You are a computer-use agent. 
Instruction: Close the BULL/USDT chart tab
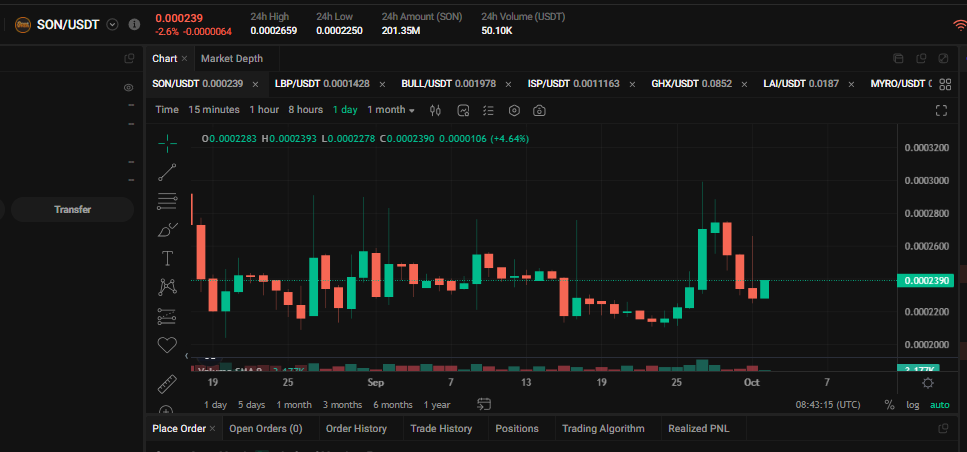pyautogui.click(x=508, y=84)
